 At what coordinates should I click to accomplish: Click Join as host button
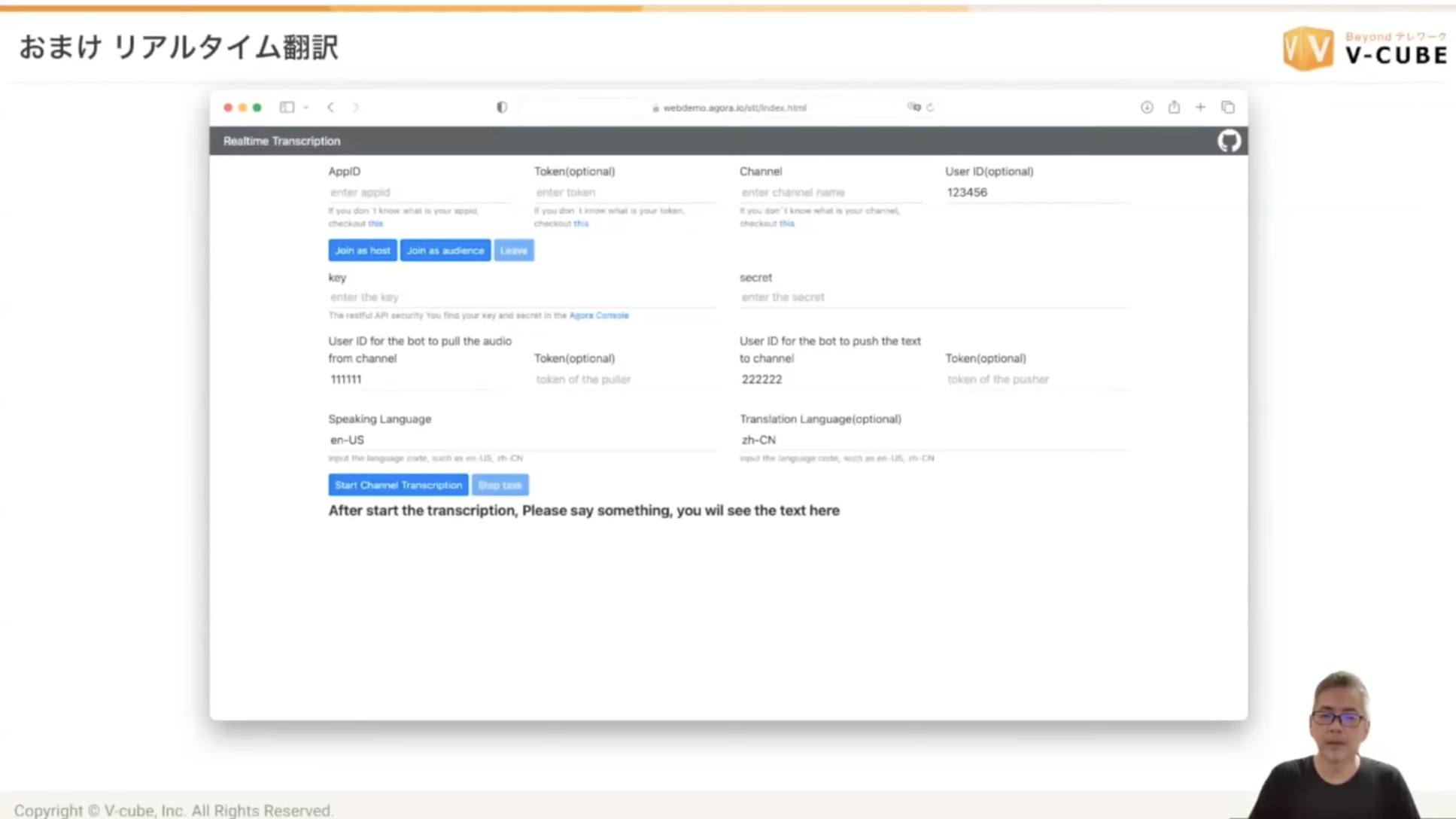(362, 250)
